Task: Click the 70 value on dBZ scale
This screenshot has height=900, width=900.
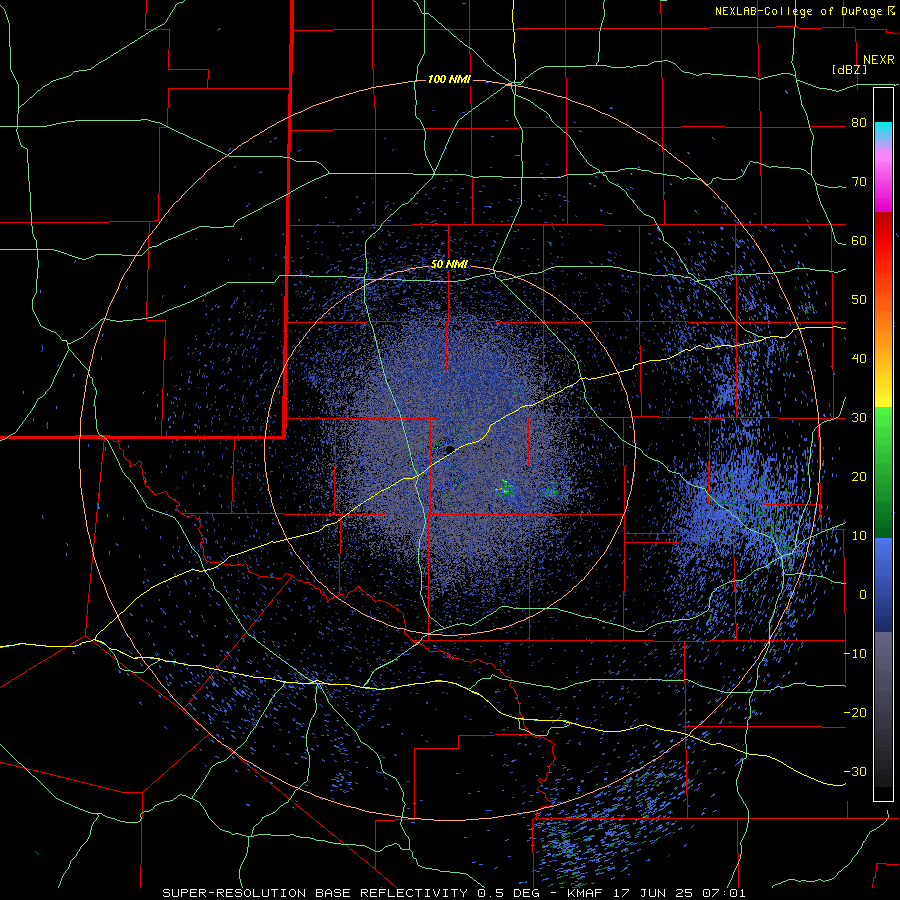Action: pos(859,182)
